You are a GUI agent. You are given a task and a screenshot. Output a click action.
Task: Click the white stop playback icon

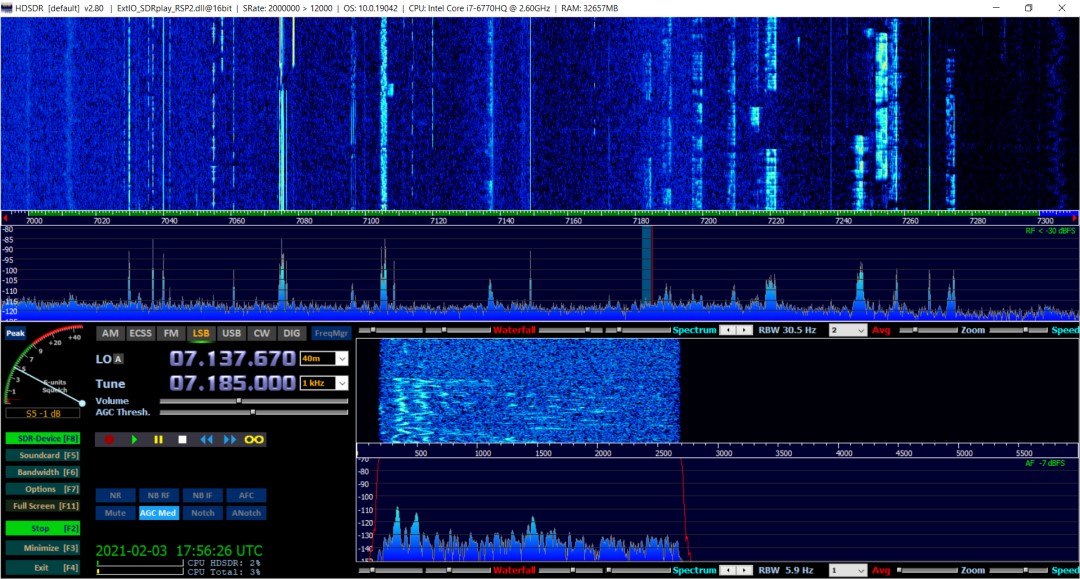(182, 439)
